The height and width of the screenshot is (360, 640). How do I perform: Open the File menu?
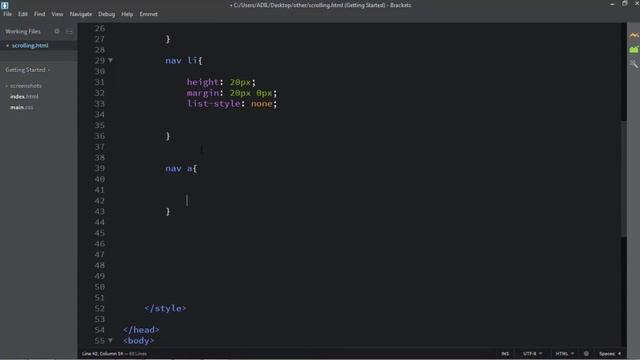pyautogui.click(x=7, y=14)
